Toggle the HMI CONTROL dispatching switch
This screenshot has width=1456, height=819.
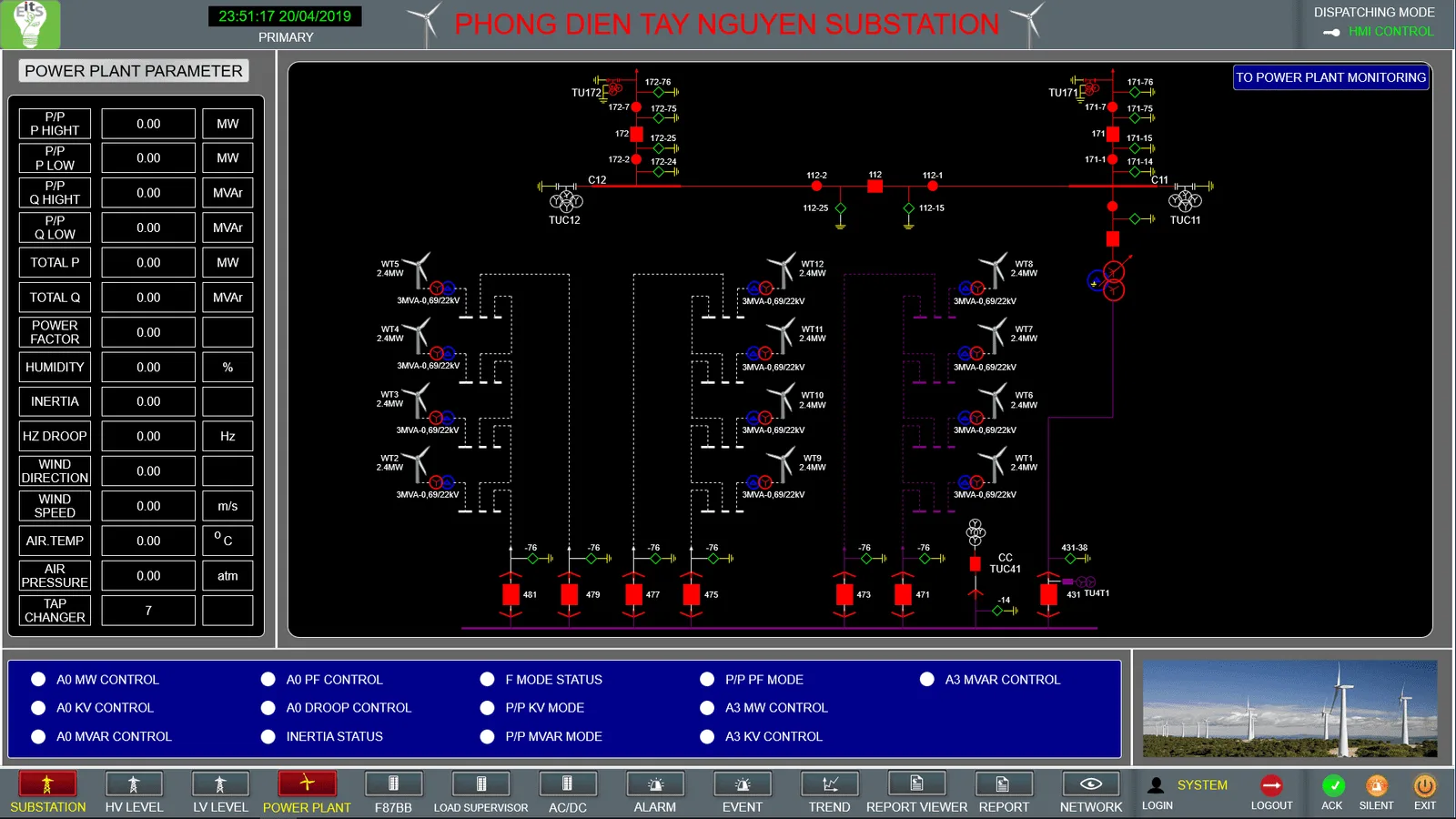[x=1331, y=32]
